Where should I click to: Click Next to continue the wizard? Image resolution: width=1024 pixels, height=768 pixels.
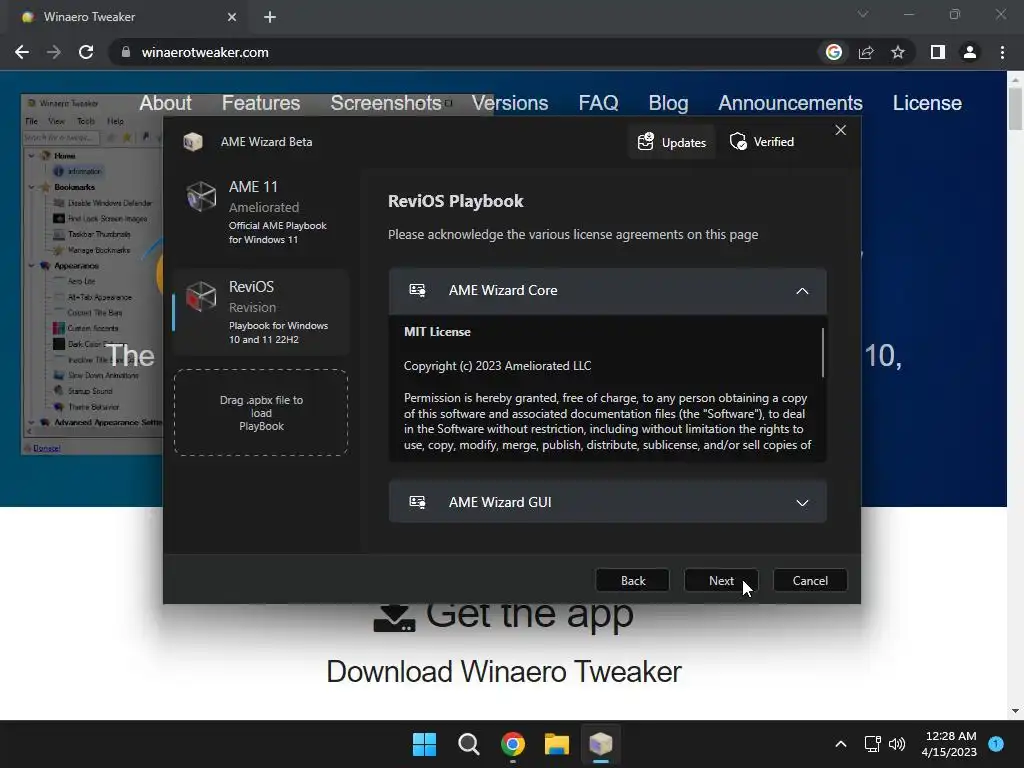721,581
